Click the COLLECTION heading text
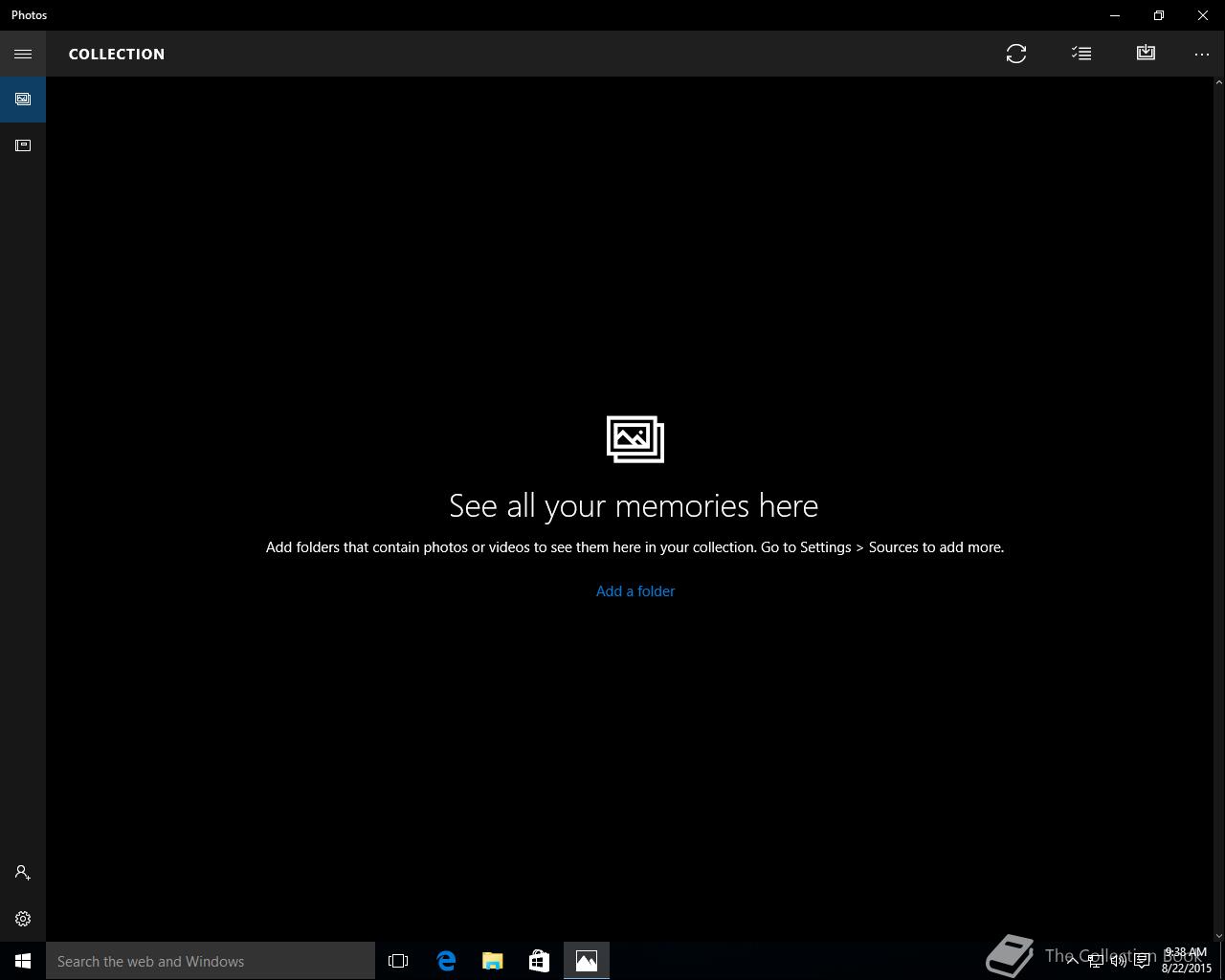The height and width of the screenshot is (980, 1225). [x=117, y=54]
